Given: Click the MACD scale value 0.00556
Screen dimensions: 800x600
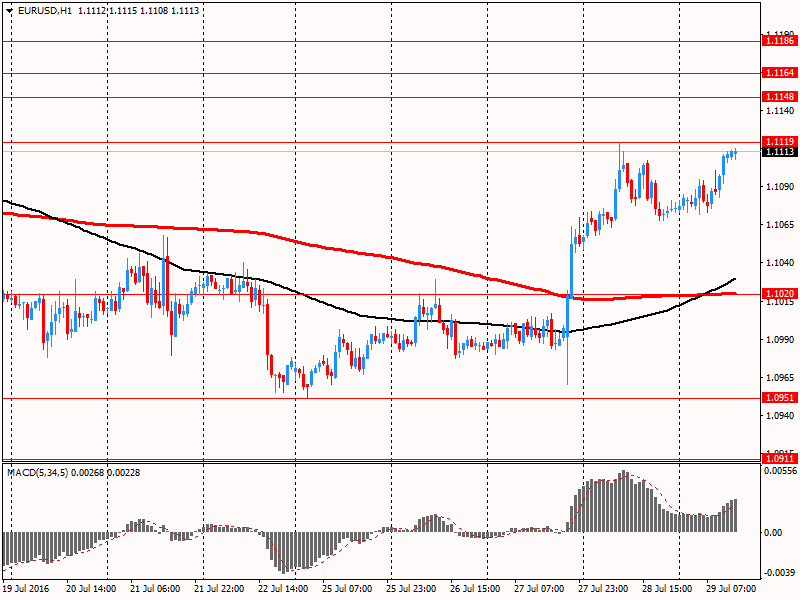Looking at the screenshot, I should [x=780, y=471].
